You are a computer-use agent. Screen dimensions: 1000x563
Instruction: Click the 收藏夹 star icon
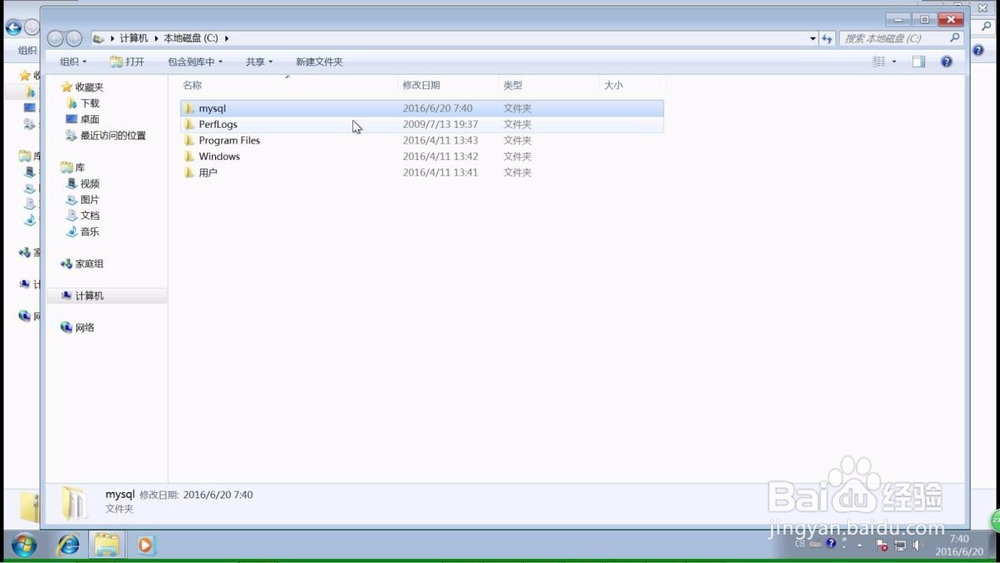point(66,87)
